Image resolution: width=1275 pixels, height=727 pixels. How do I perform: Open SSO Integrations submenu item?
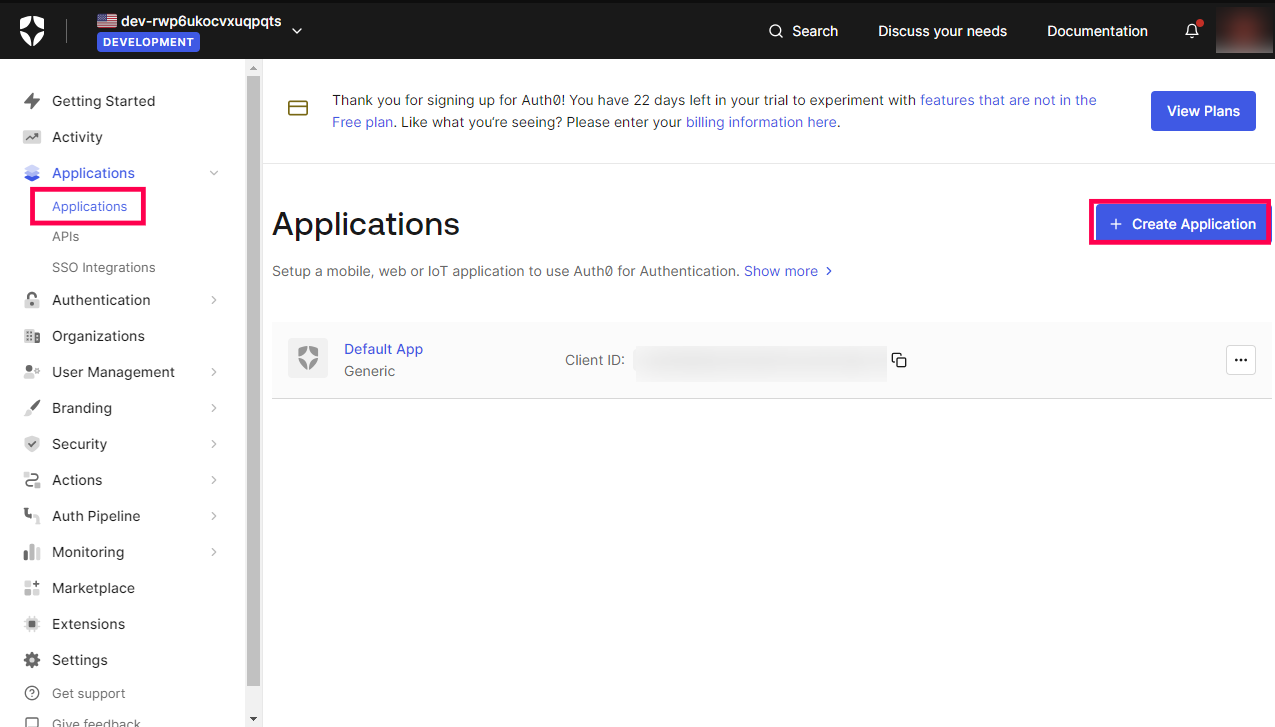tap(103, 268)
